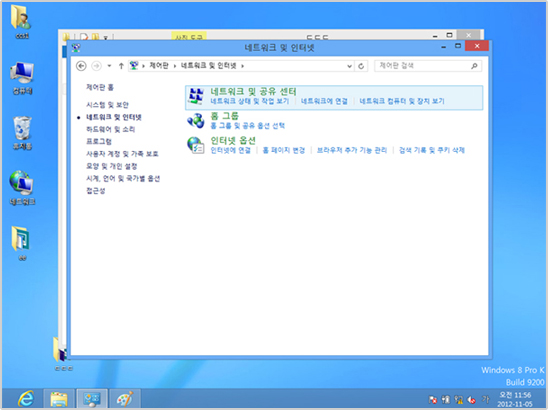Click network warning icon in system tray

[x=459, y=399]
